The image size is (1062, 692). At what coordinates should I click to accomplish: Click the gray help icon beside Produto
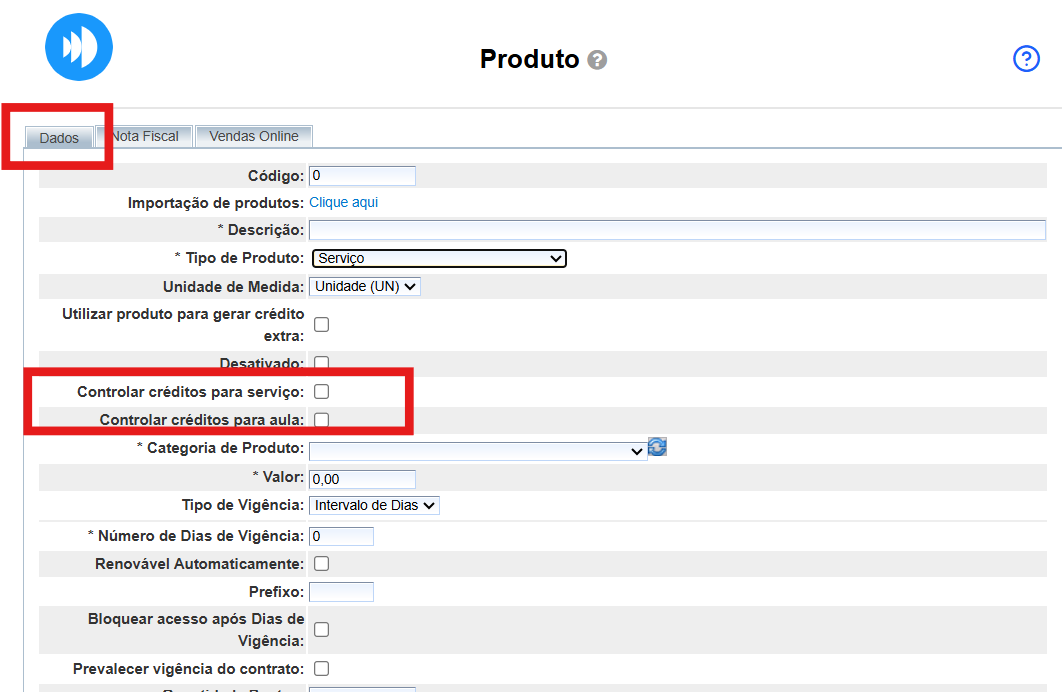point(597,60)
